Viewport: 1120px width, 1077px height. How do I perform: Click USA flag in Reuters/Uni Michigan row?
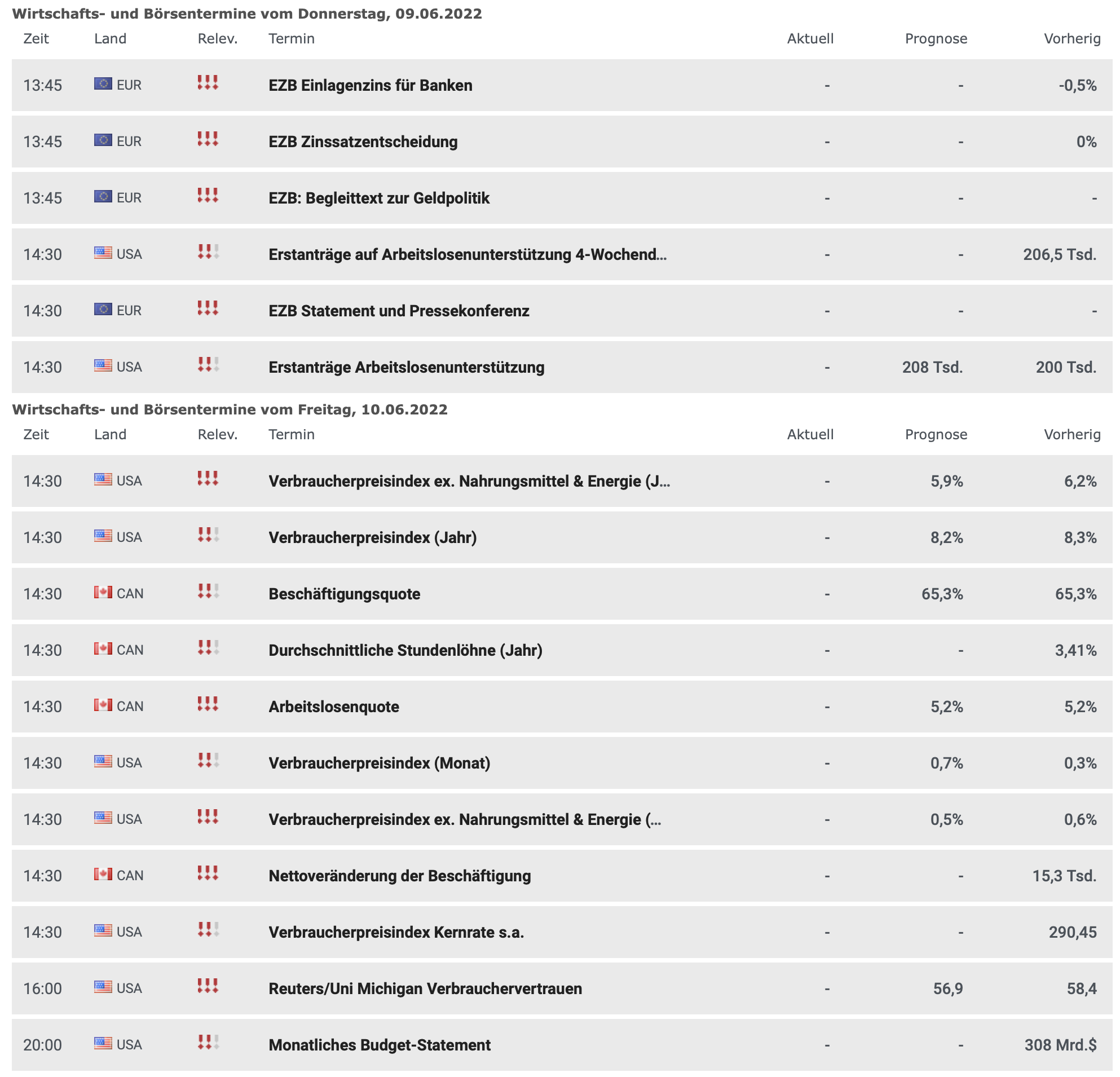click(x=103, y=987)
